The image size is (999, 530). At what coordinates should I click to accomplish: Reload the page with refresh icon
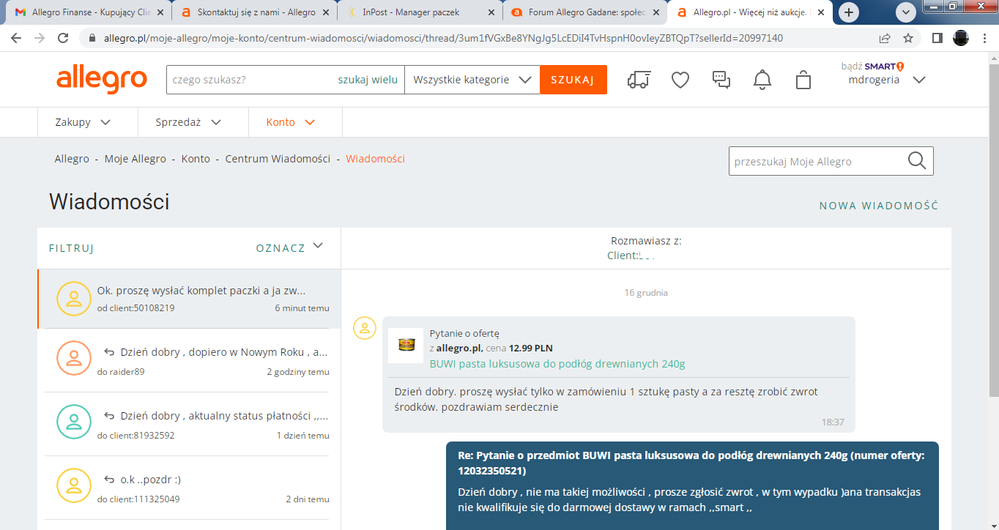click(x=63, y=38)
